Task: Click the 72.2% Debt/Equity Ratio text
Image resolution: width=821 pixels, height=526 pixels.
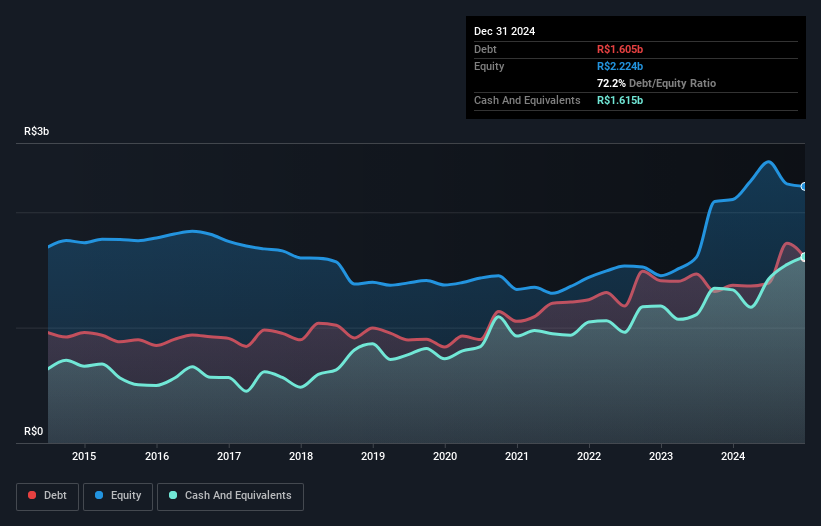Action: (x=657, y=83)
